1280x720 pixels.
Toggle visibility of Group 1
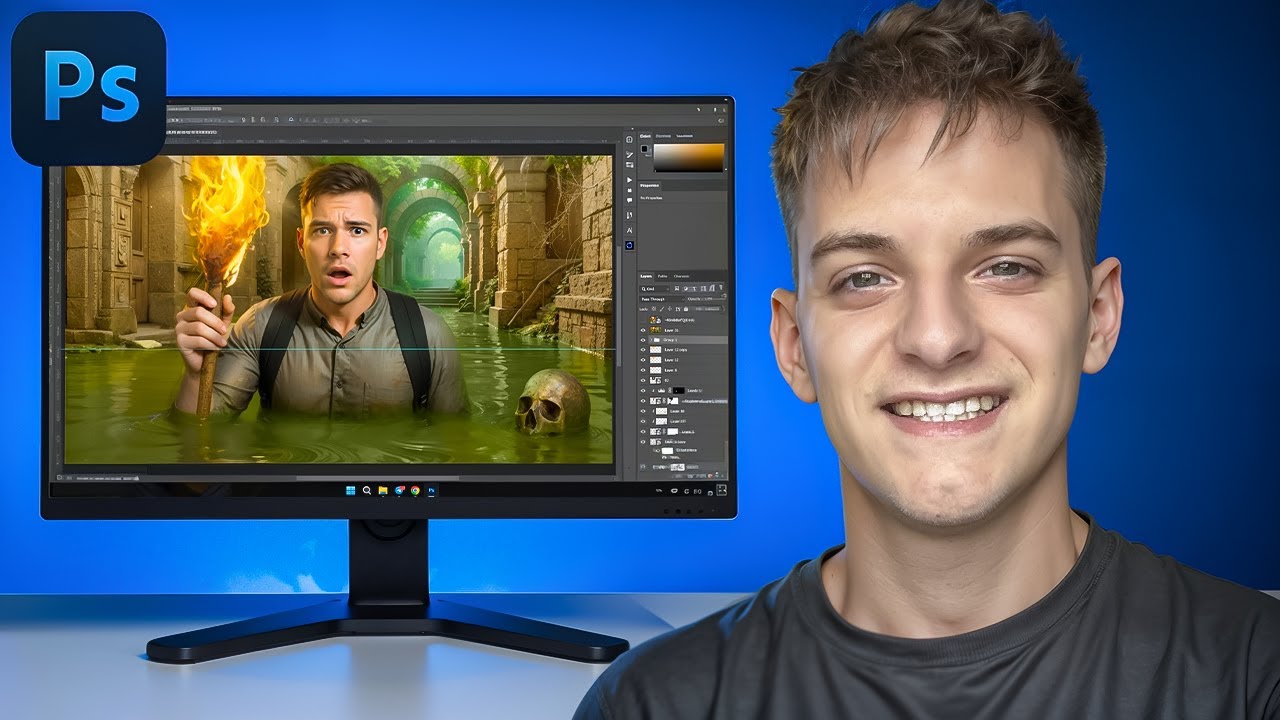coord(643,340)
